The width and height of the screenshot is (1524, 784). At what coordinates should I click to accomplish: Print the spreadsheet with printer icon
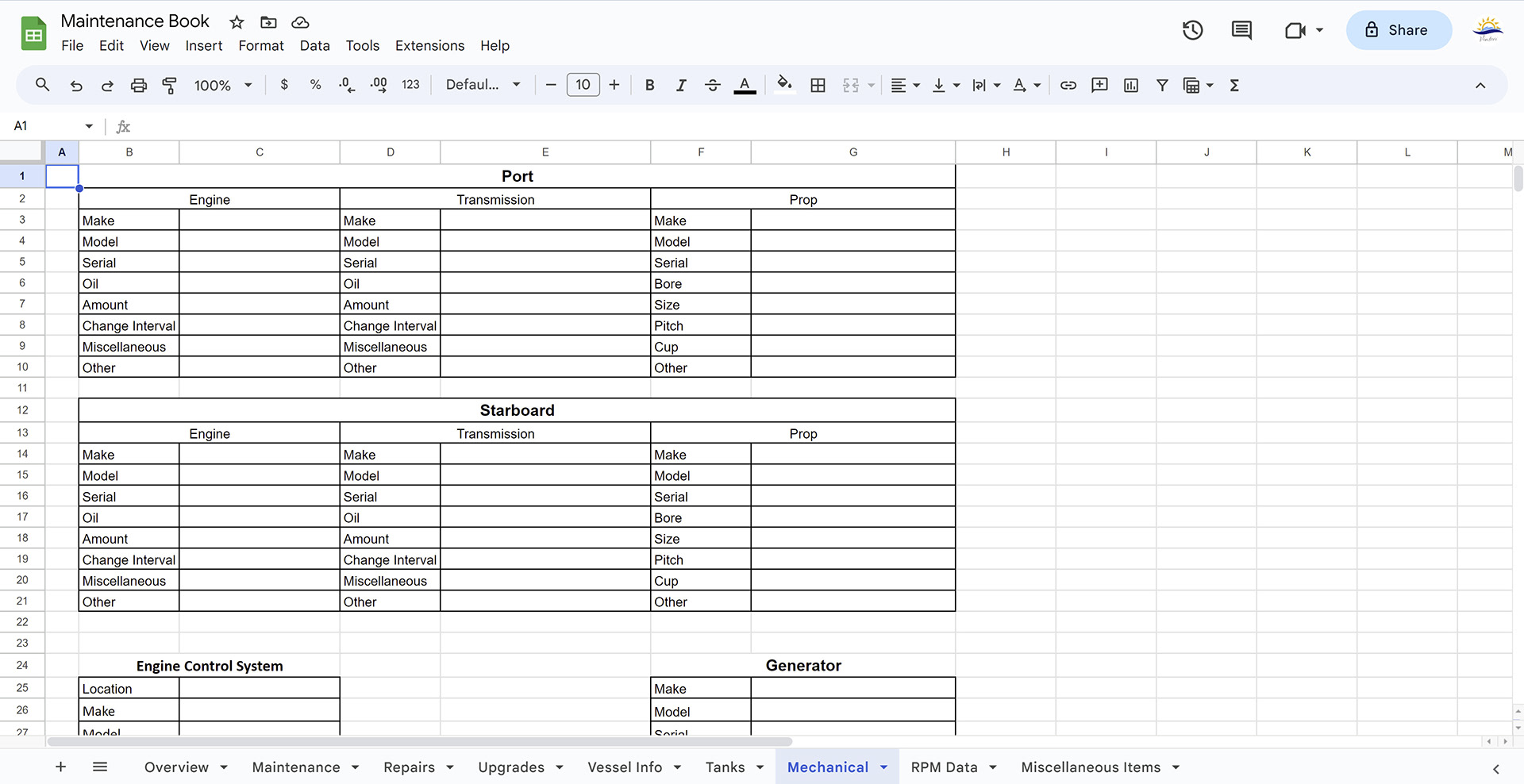click(x=139, y=85)
